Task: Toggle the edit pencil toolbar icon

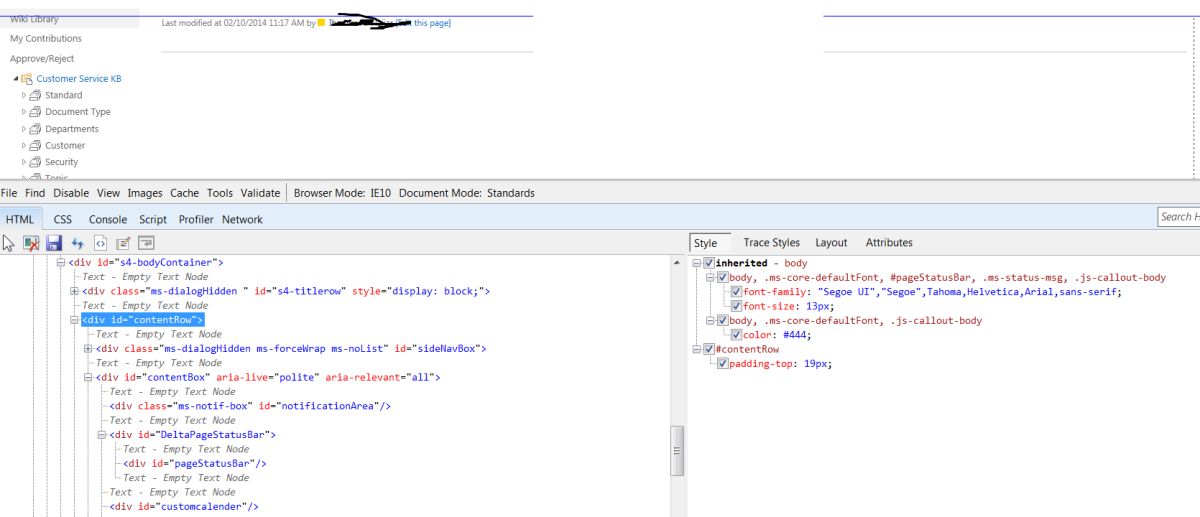Action: [x=123, y=242]
